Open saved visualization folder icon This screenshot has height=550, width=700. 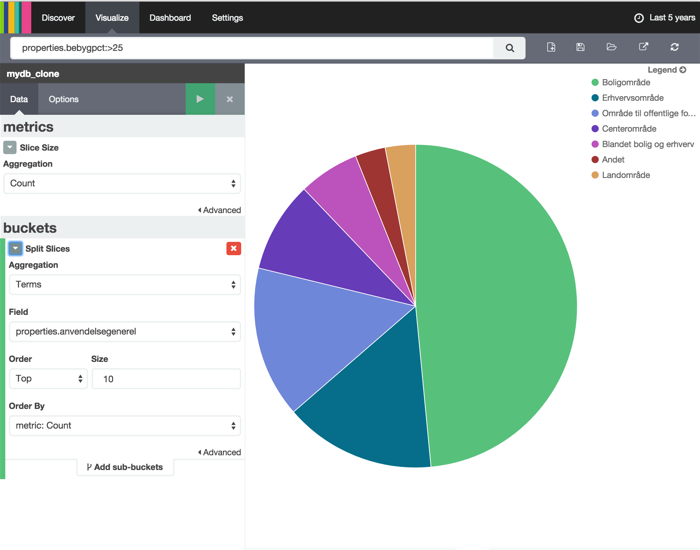coord(611,47)
